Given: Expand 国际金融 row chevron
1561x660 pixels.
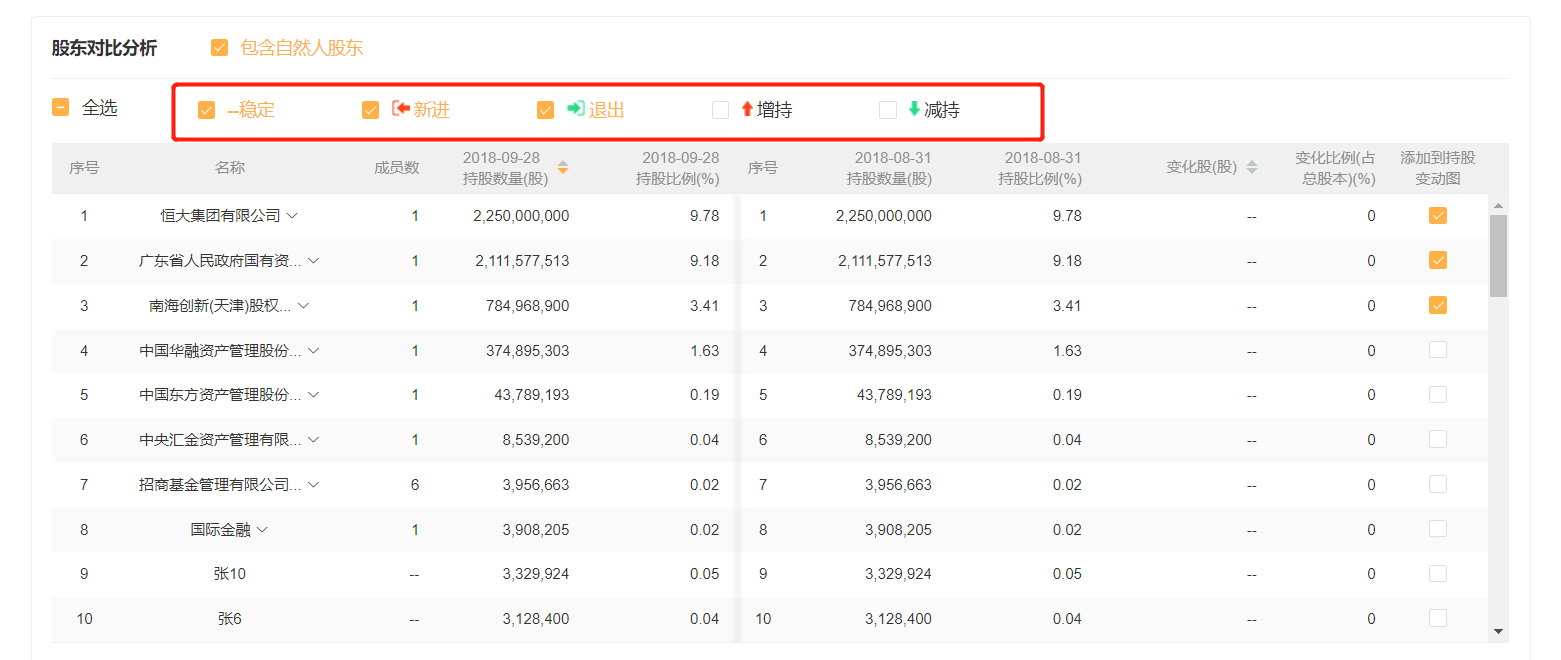Looking at the screenshot, I should pyautogui.click(x=262, y=530).
